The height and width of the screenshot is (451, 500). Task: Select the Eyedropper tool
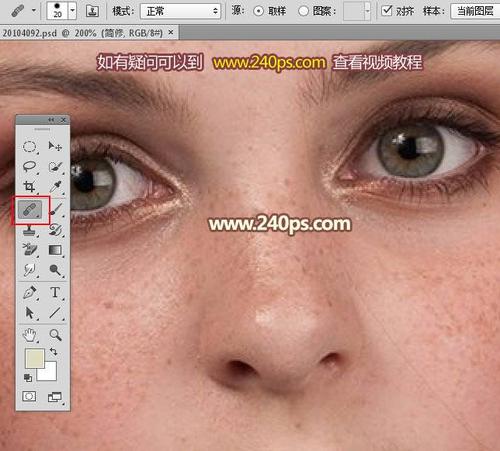[56, 187]
